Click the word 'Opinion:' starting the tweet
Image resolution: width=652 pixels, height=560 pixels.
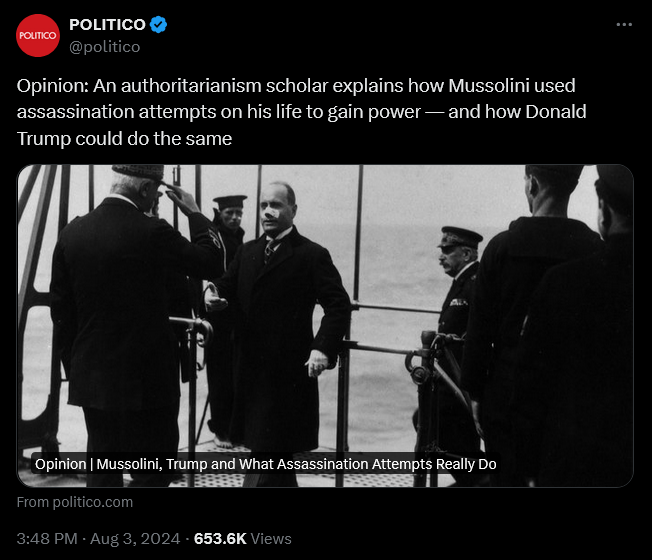coord(52,86)
